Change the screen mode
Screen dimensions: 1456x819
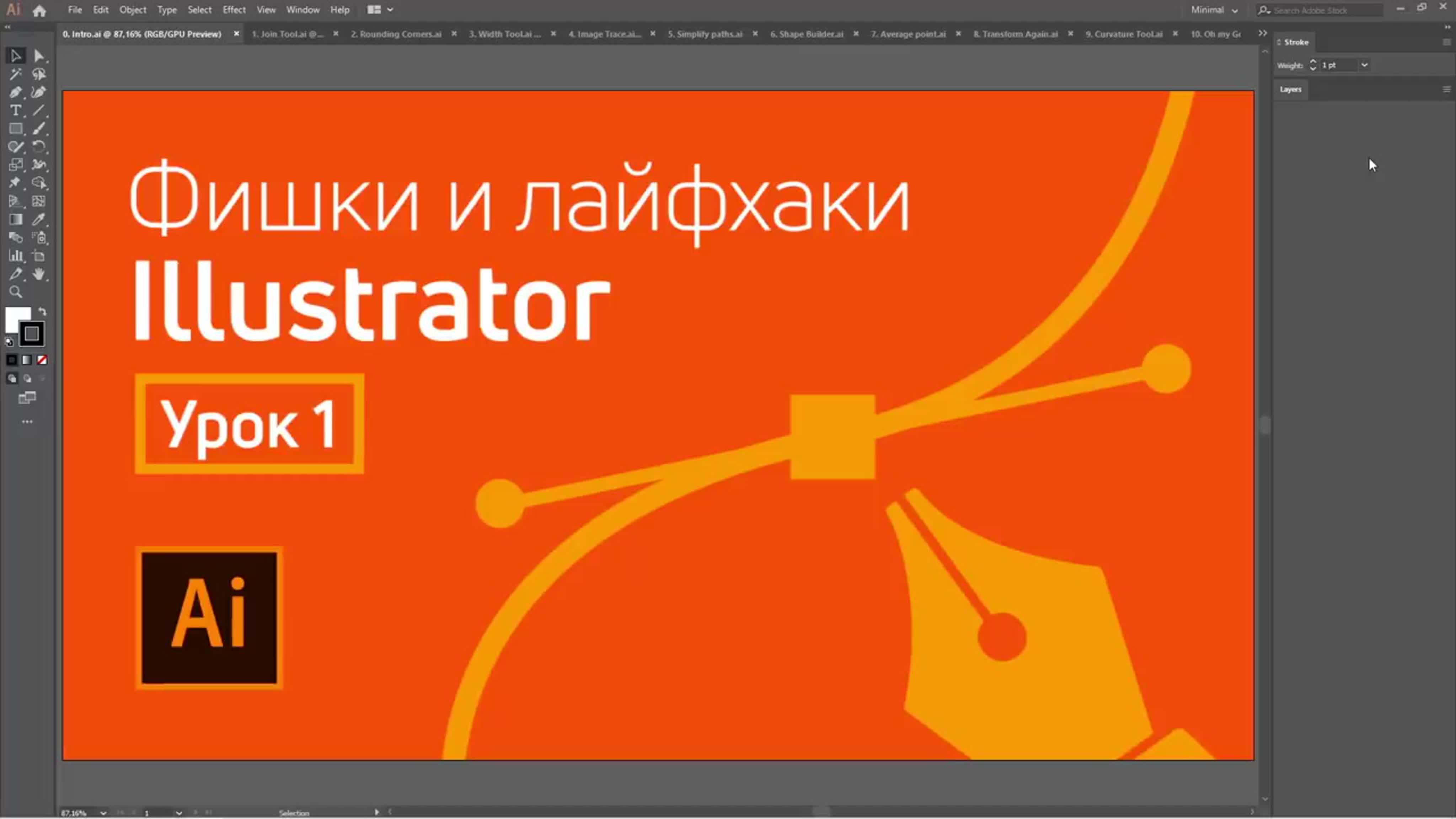pos(27,398)
